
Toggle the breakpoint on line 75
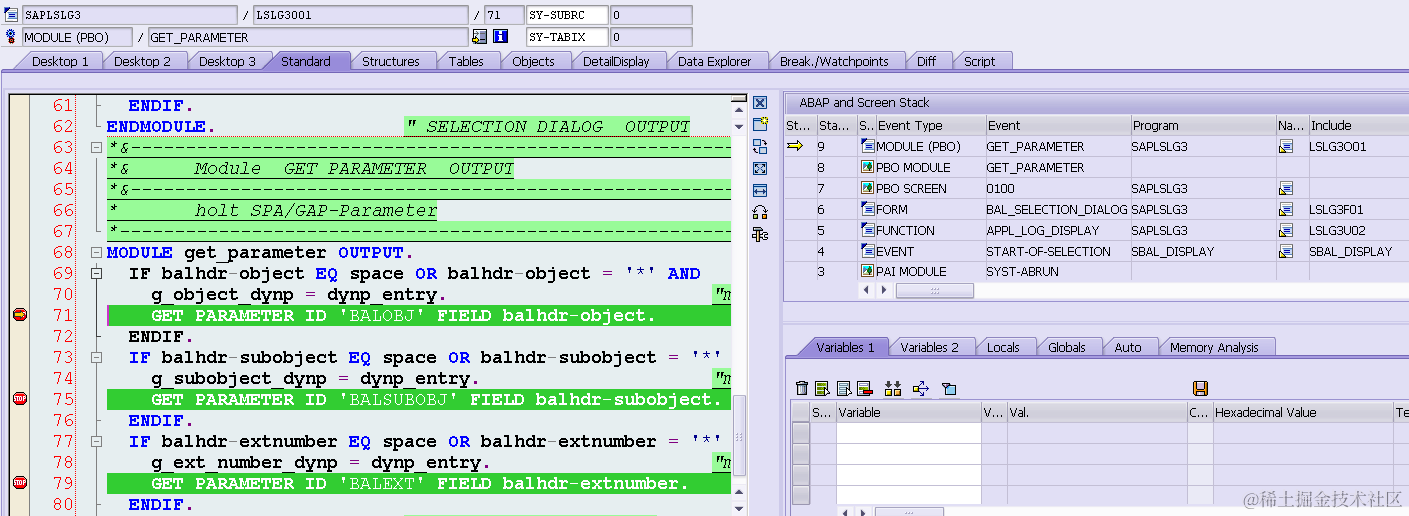[x=19, y=399]
